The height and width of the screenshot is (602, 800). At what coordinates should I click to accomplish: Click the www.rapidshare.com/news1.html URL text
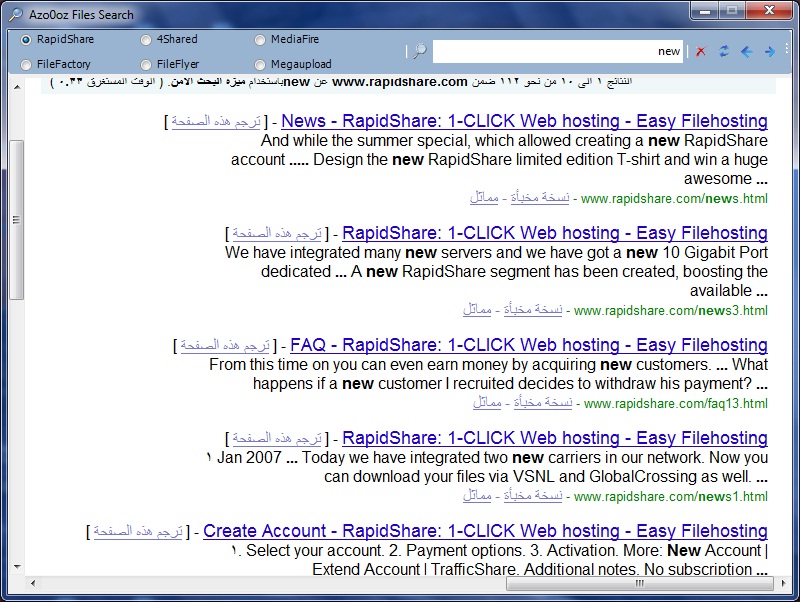point(670,496)
